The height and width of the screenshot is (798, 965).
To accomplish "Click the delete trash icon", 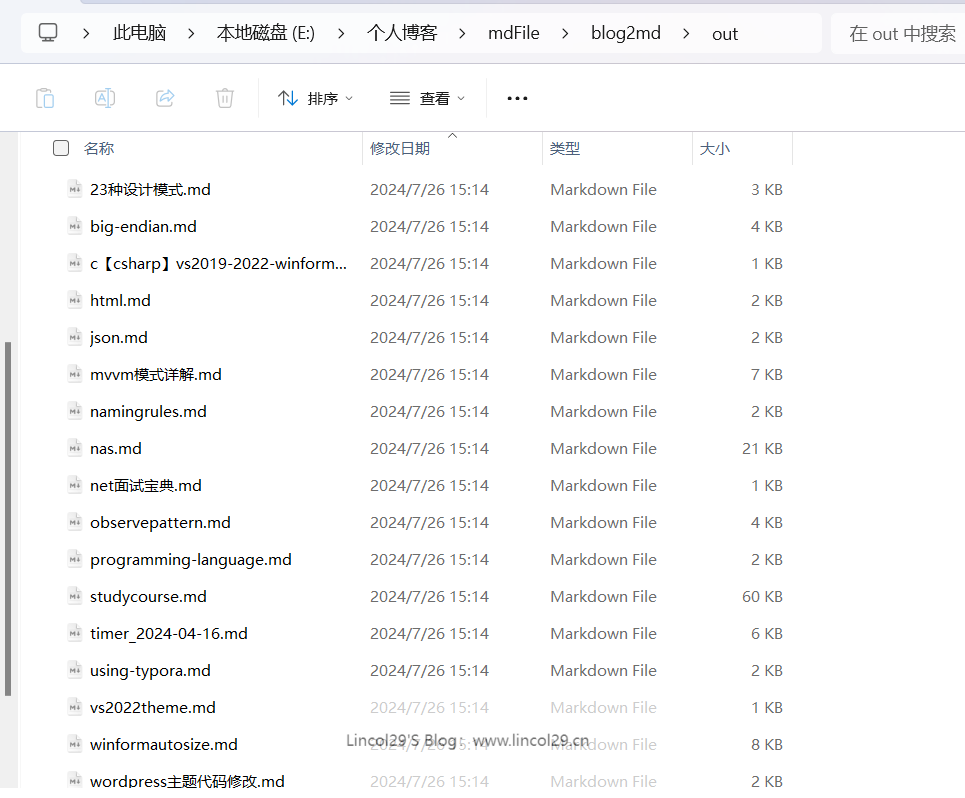I will 225,98.
